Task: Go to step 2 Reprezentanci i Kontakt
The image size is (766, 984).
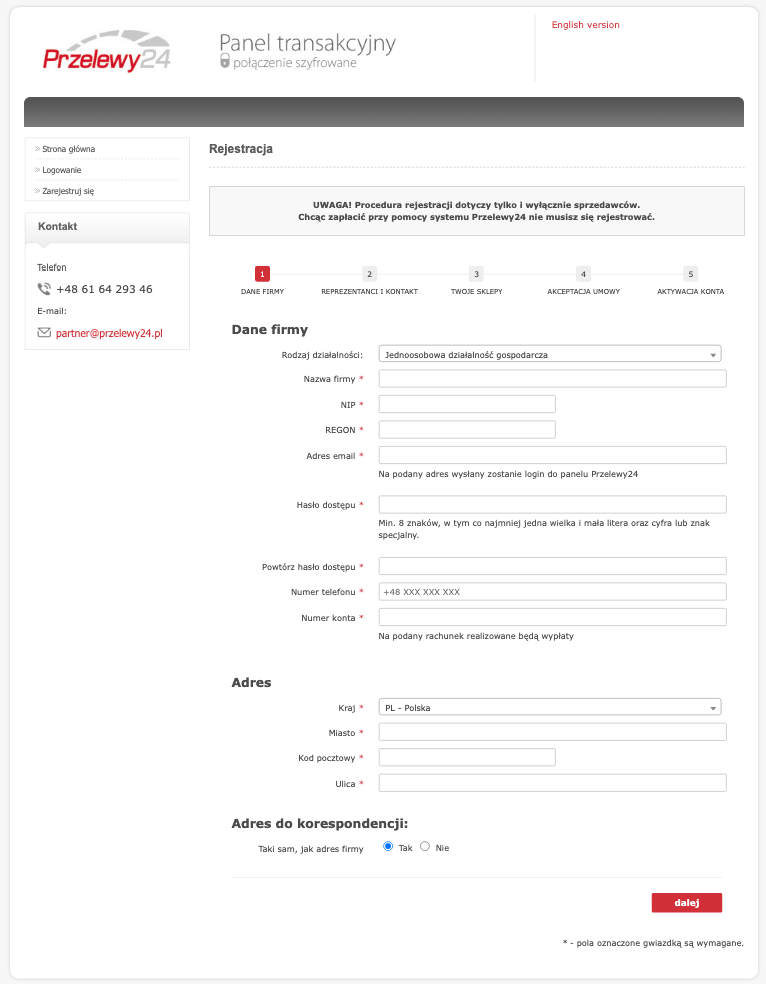Action: pyautogui.click(x=369, y=274)
